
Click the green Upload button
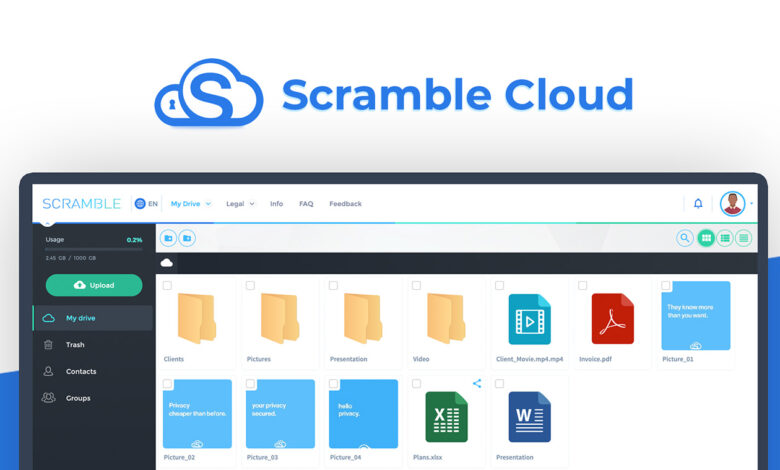(x=94, y=285)
